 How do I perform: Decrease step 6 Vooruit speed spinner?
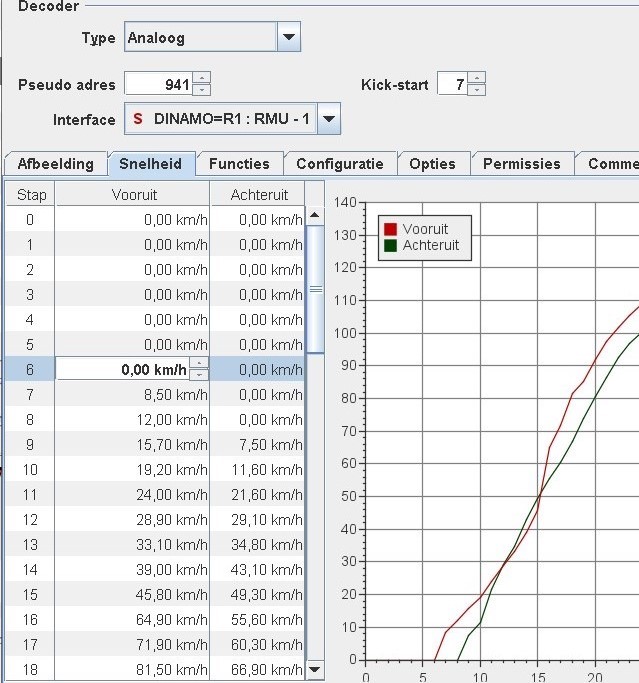[x=199, y=375]
